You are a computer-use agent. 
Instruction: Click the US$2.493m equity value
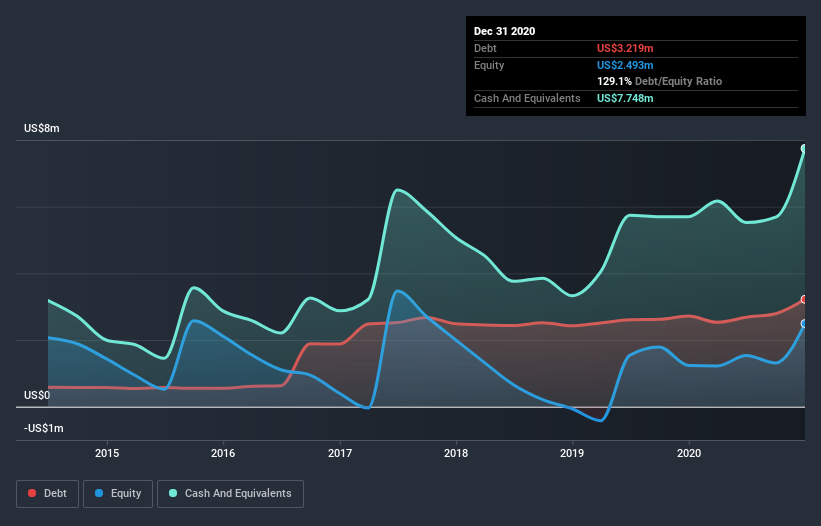click(625, 65)
